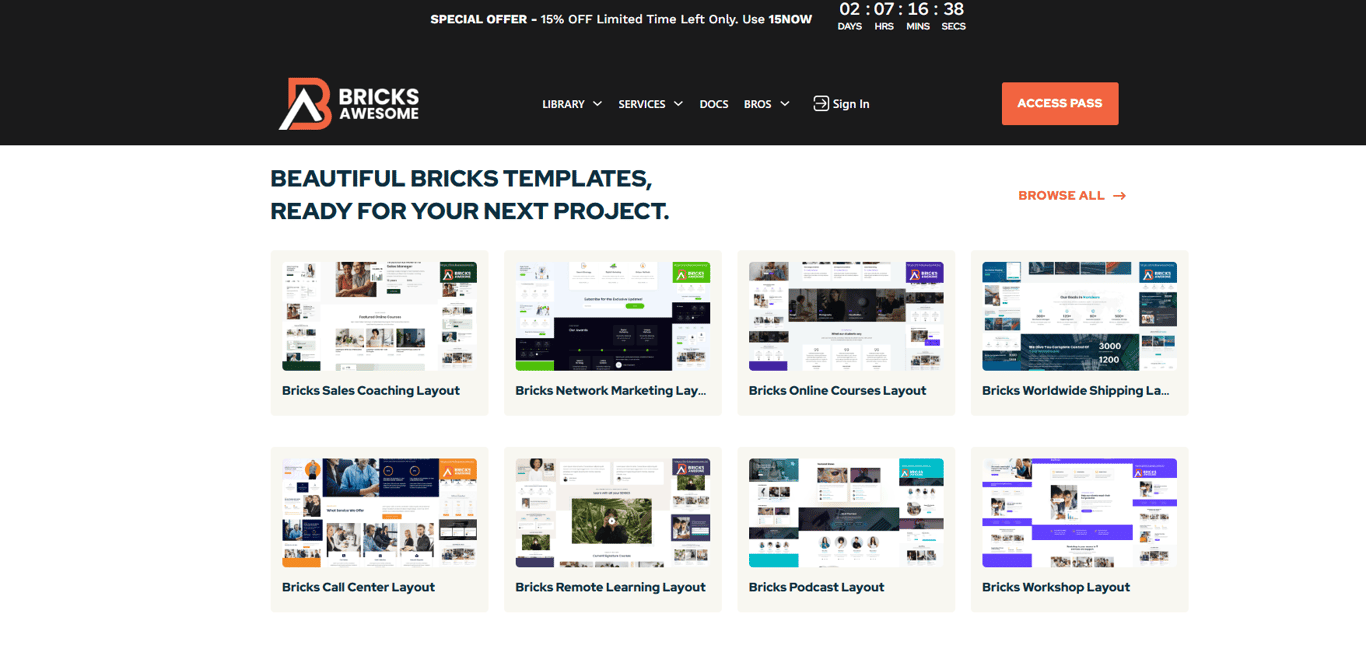Screen dimensions: 1366x645
Task: Click the Browse All arrow icon
Action: (x=1119, y=196)
